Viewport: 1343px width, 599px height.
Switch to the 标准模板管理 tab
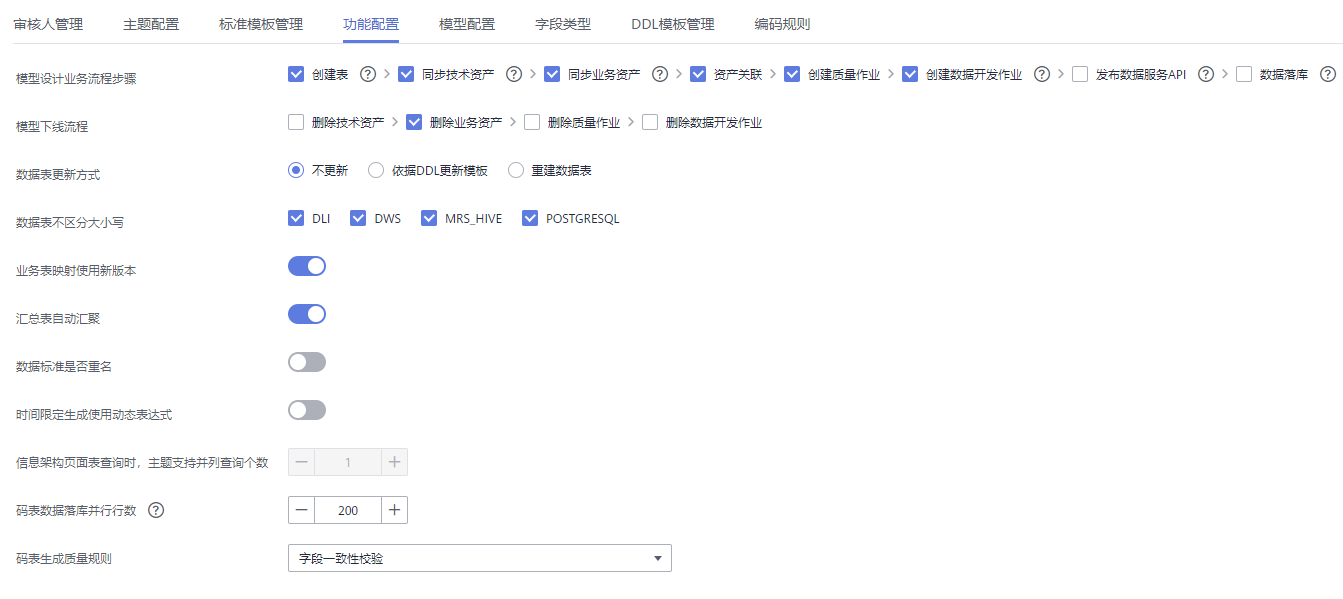click(x=261, y=24)
